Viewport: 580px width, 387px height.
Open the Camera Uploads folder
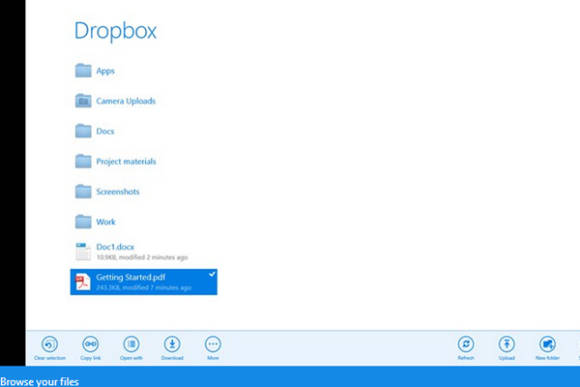coord(115,101)
